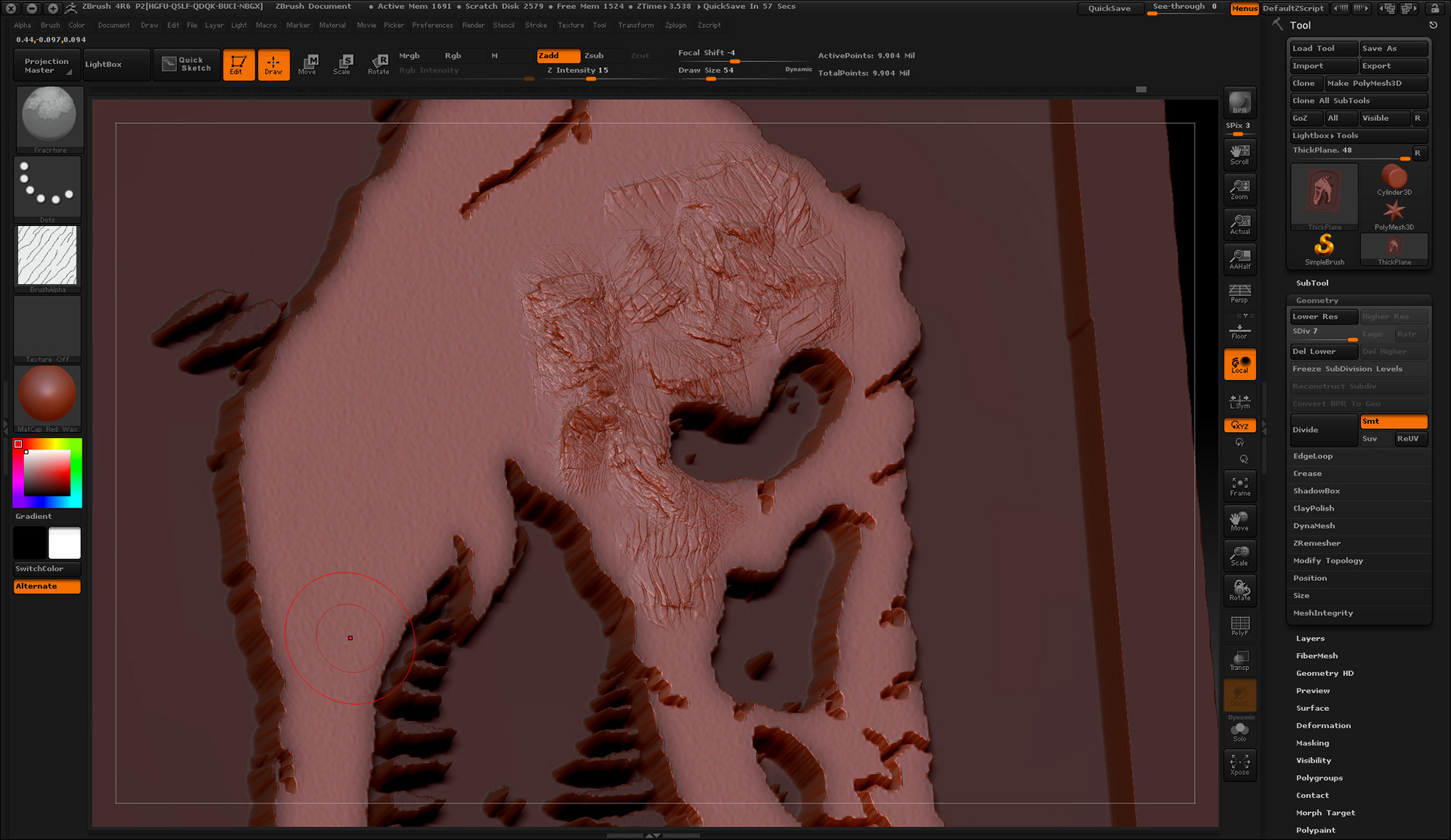Open the Stroke menu
1451x840 pixels.
(x=535, y=25)
